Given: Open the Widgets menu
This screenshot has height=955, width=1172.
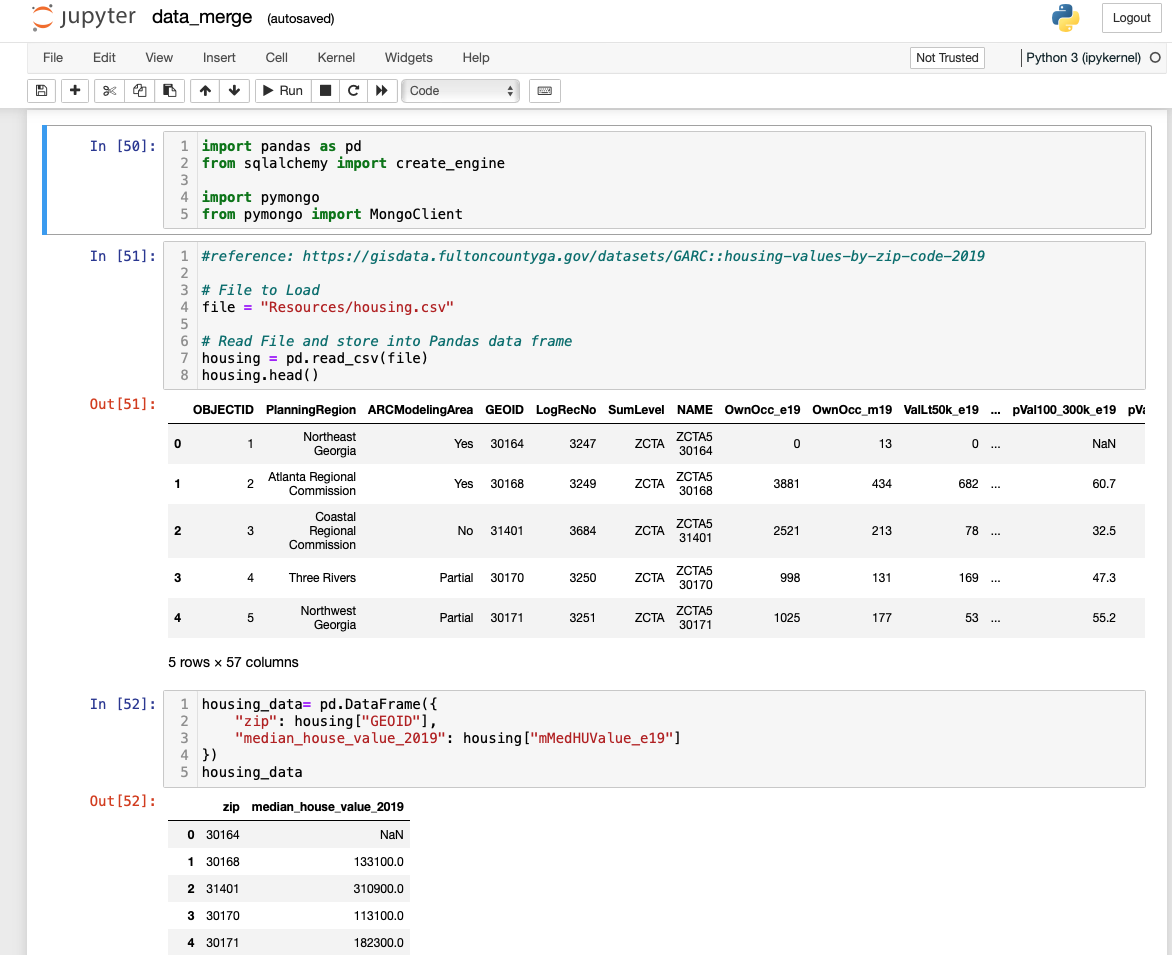Looking at the screenshot, I should 408,58.
